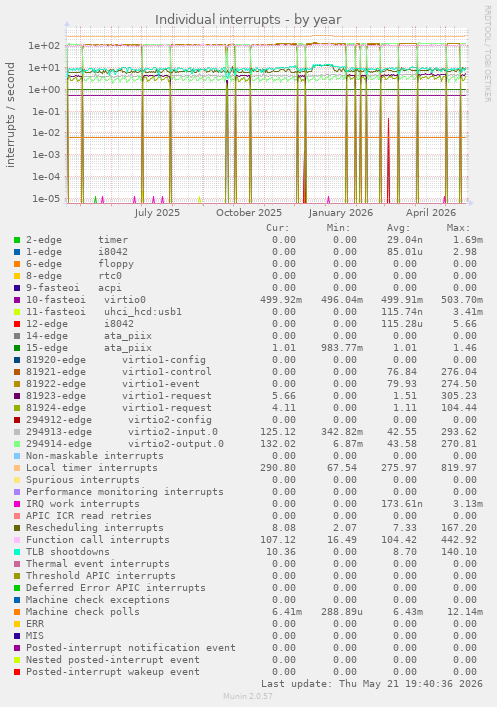This screenshot has height=707, width=497.
Task: Select the Machine check polls label
Action: coord(83,612)
